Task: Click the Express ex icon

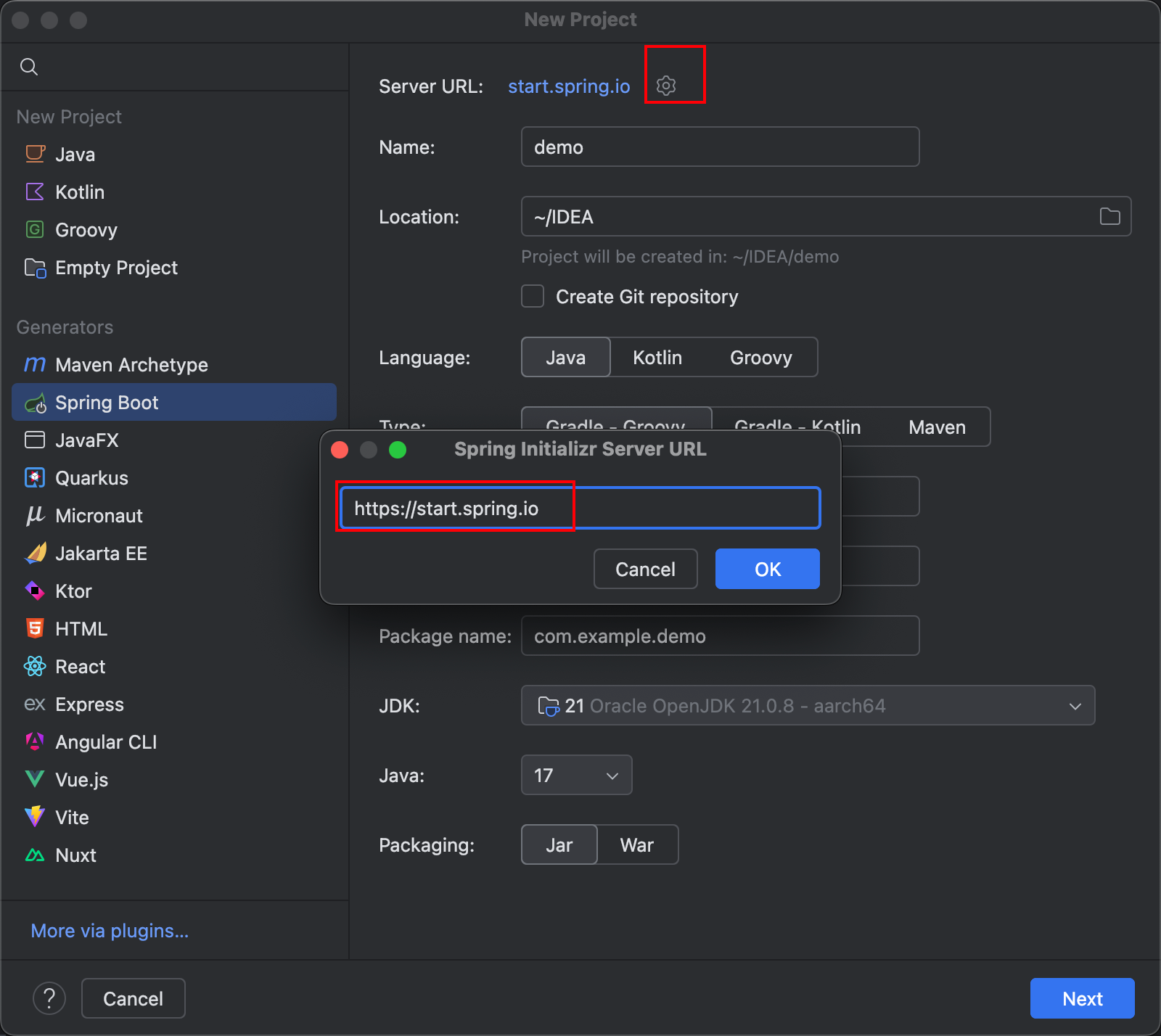Action: click(35, 704)
